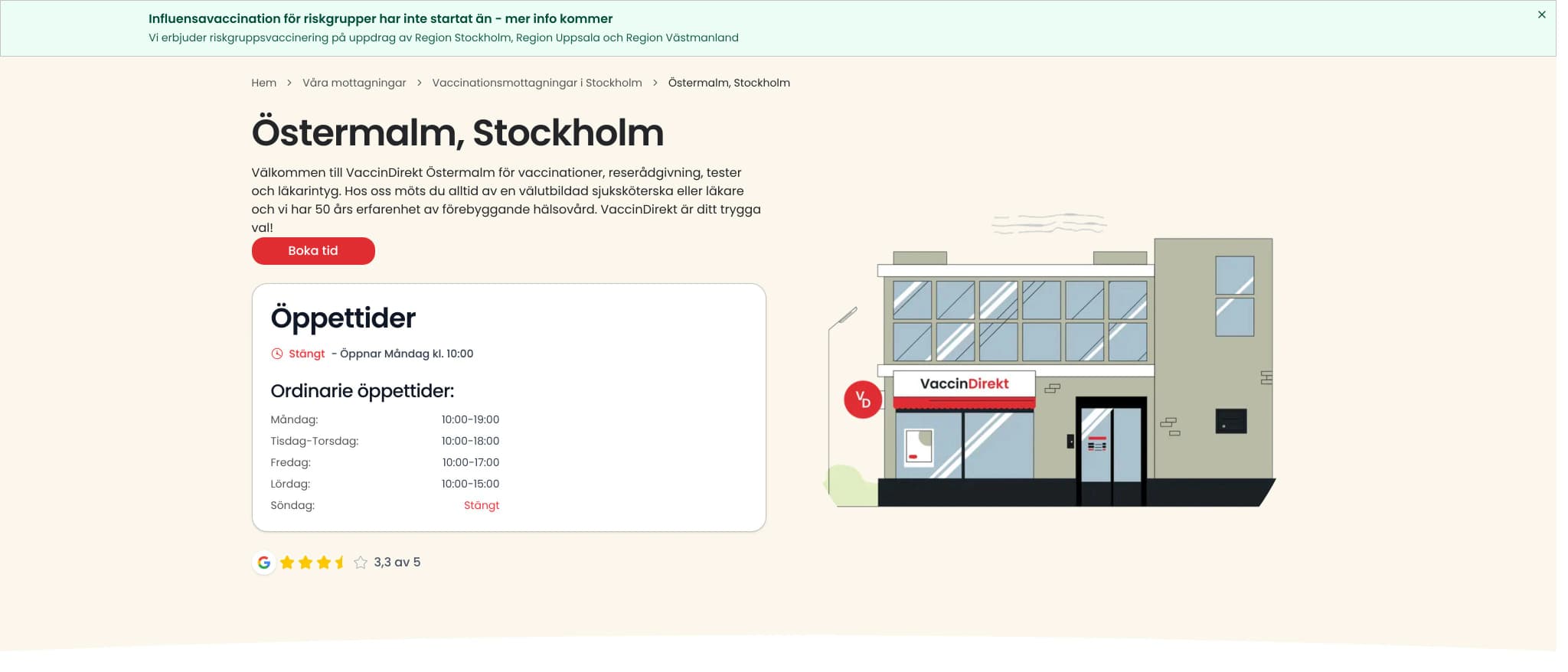The width and height of the screenshot is (1568, 672).
Task: Click the first gold rating star
Action: 287,563
